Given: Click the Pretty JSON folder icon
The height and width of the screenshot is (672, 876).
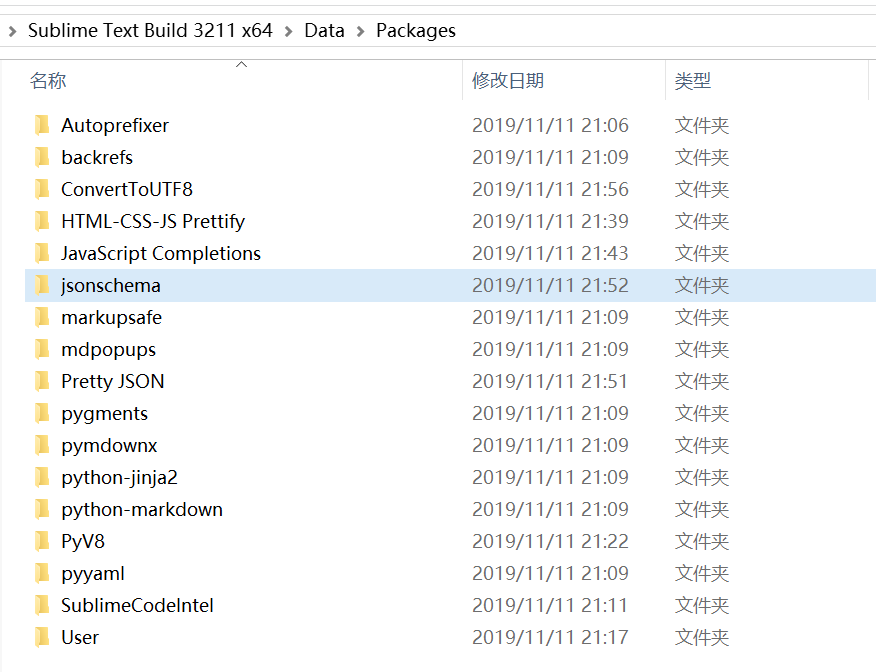Looking at the screenshot, I should [42, 381].
